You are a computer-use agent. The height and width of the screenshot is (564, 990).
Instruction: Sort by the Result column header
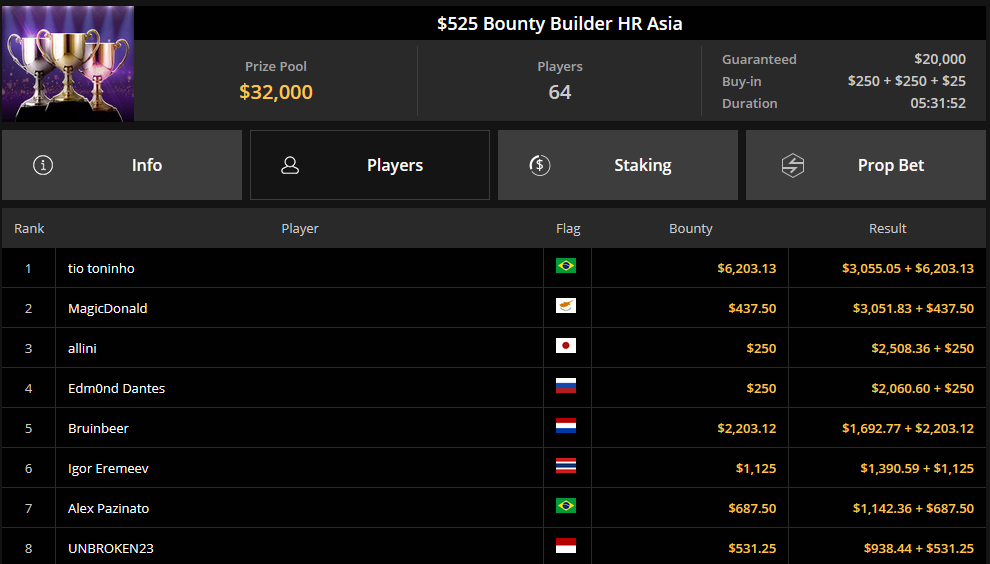888,229
